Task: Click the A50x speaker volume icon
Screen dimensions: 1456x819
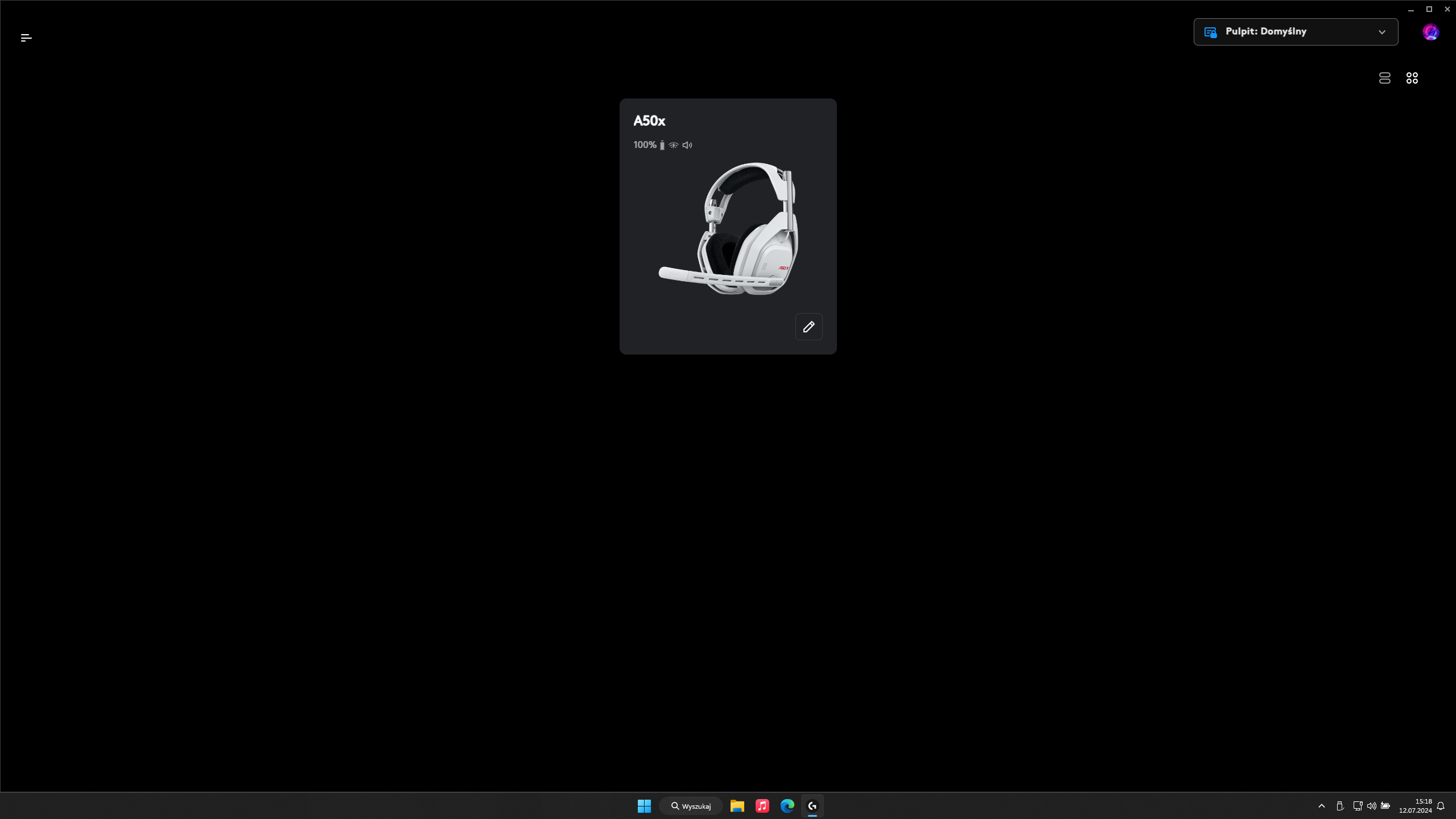Action: tap(687, 145)
